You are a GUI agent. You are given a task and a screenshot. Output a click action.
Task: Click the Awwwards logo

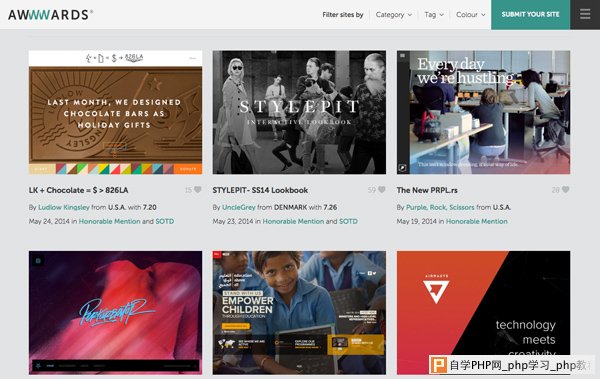tap(51, 15)
